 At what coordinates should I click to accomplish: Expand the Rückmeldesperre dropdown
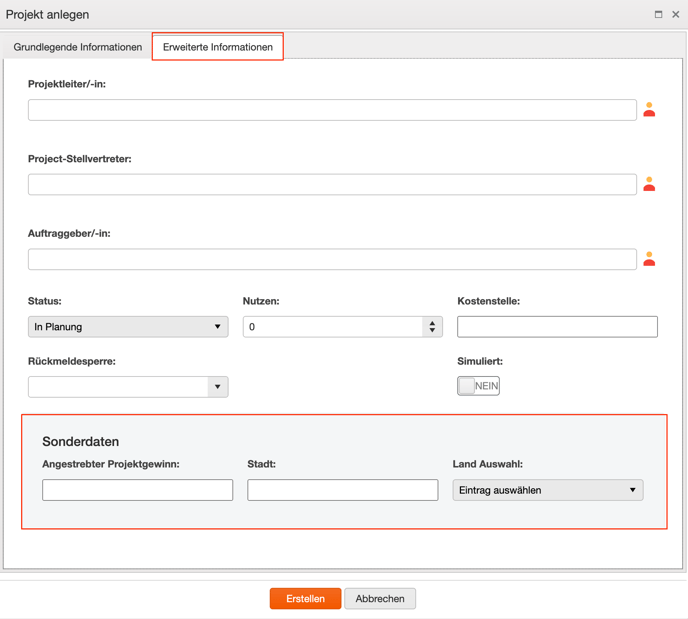pos(218,387)
